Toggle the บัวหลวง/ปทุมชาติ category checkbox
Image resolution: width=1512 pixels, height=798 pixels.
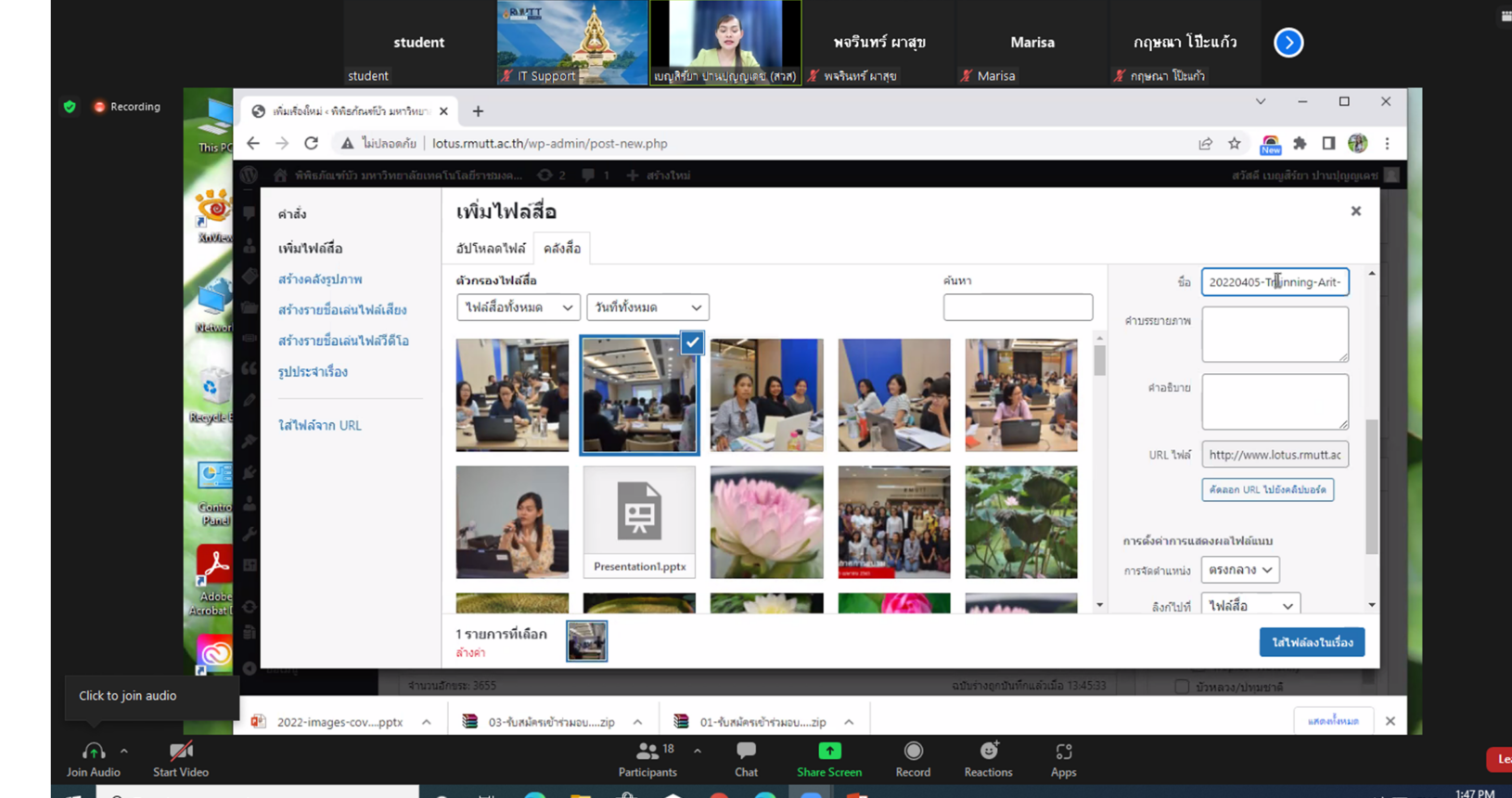[x=1182, y=687]
